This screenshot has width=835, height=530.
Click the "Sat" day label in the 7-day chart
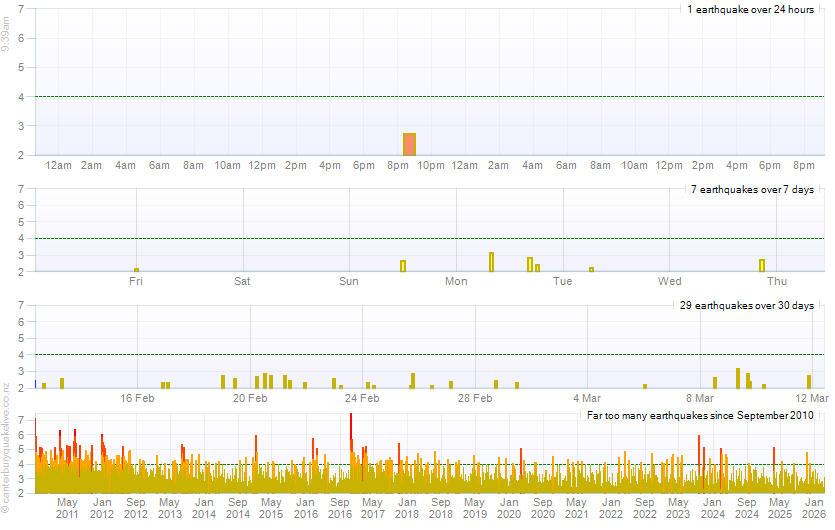242,281
